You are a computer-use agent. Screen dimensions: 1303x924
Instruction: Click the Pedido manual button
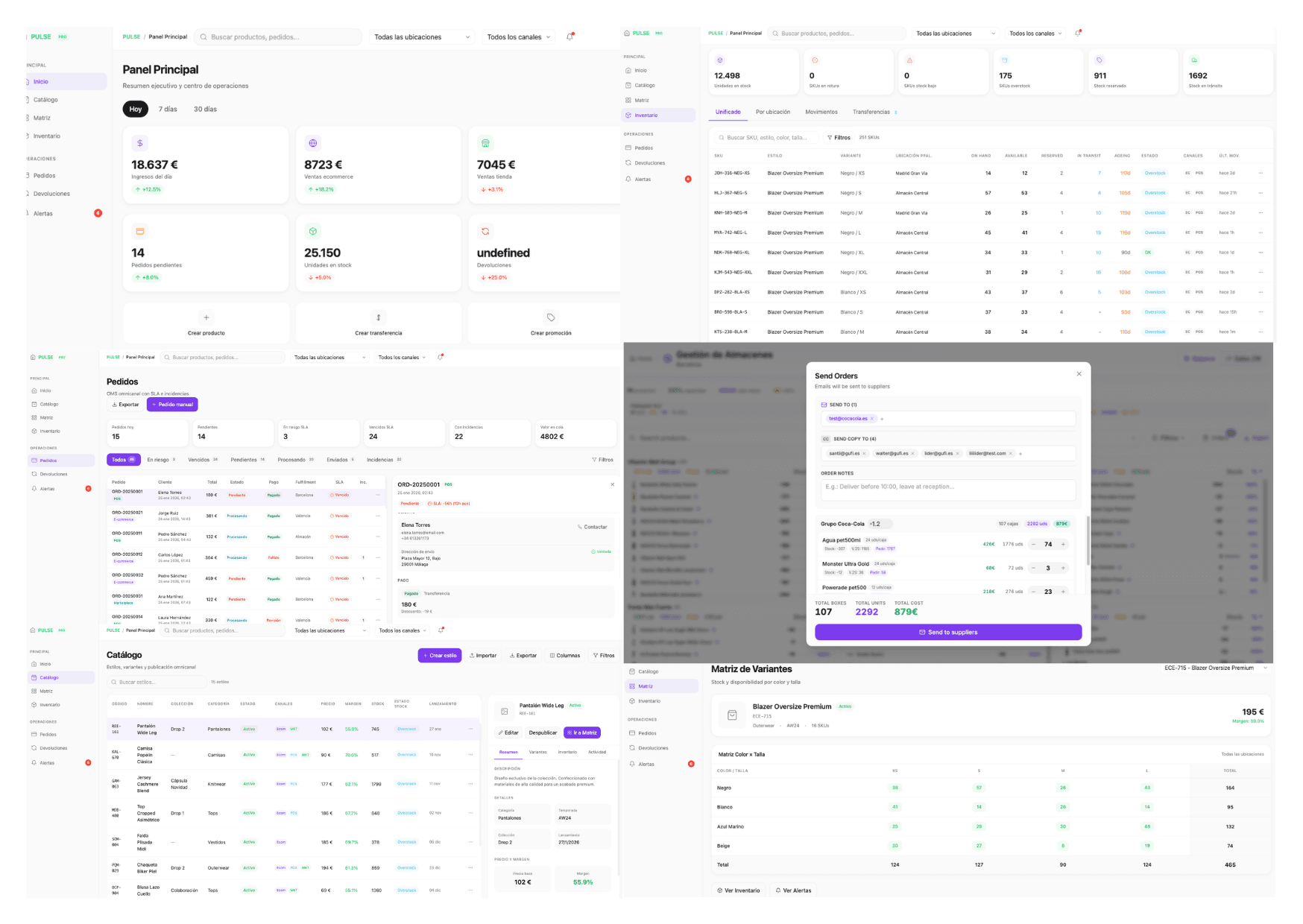click(x=172, y=405)
